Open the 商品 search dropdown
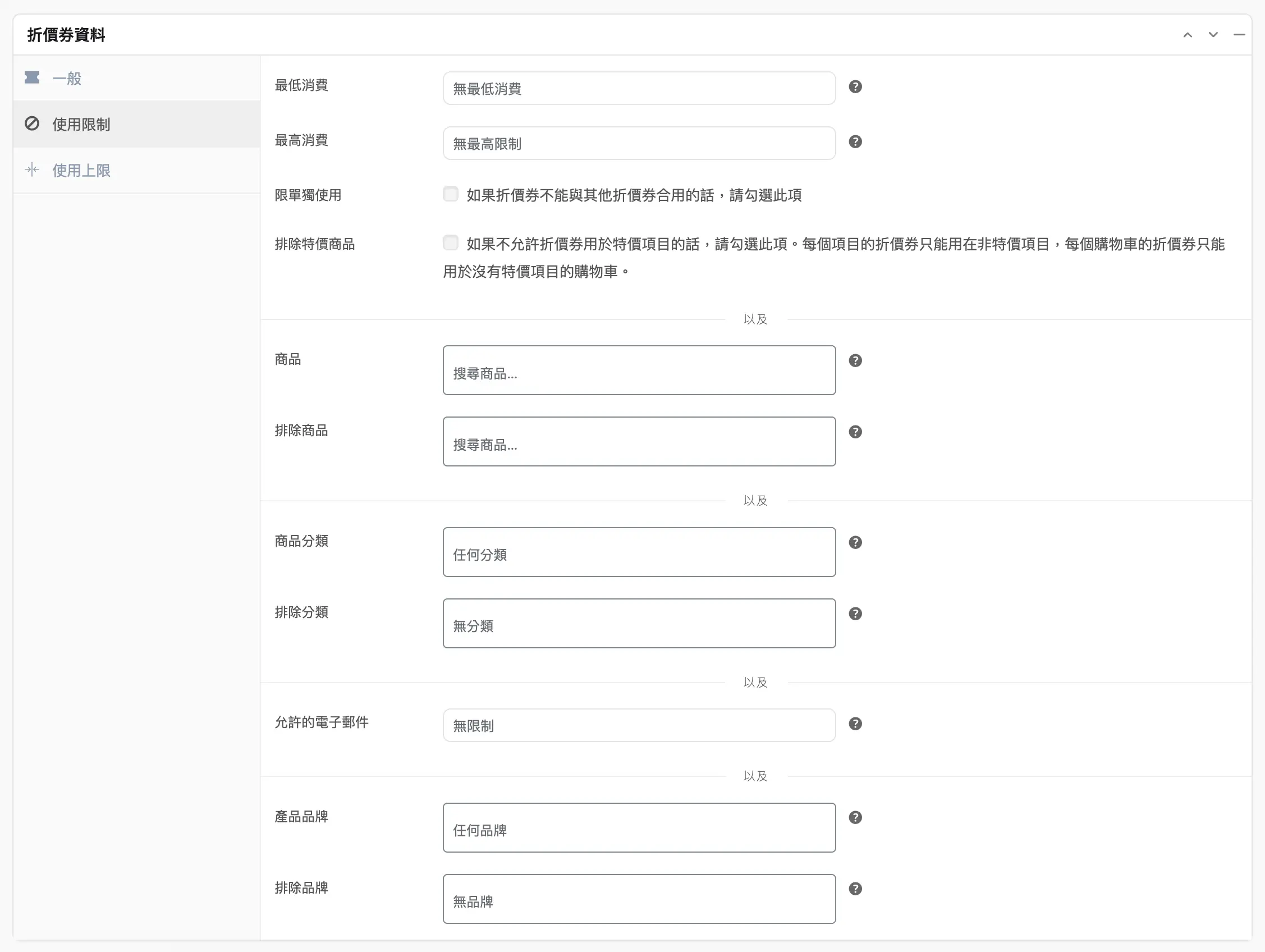This screenshot has height=952, width=1265. 639,370
